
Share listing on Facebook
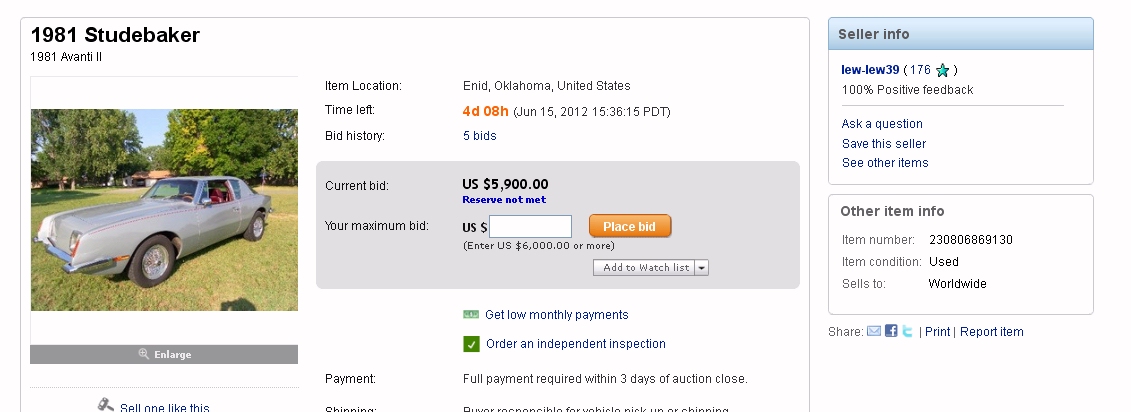pyautogui.click(x=891, y=331)
